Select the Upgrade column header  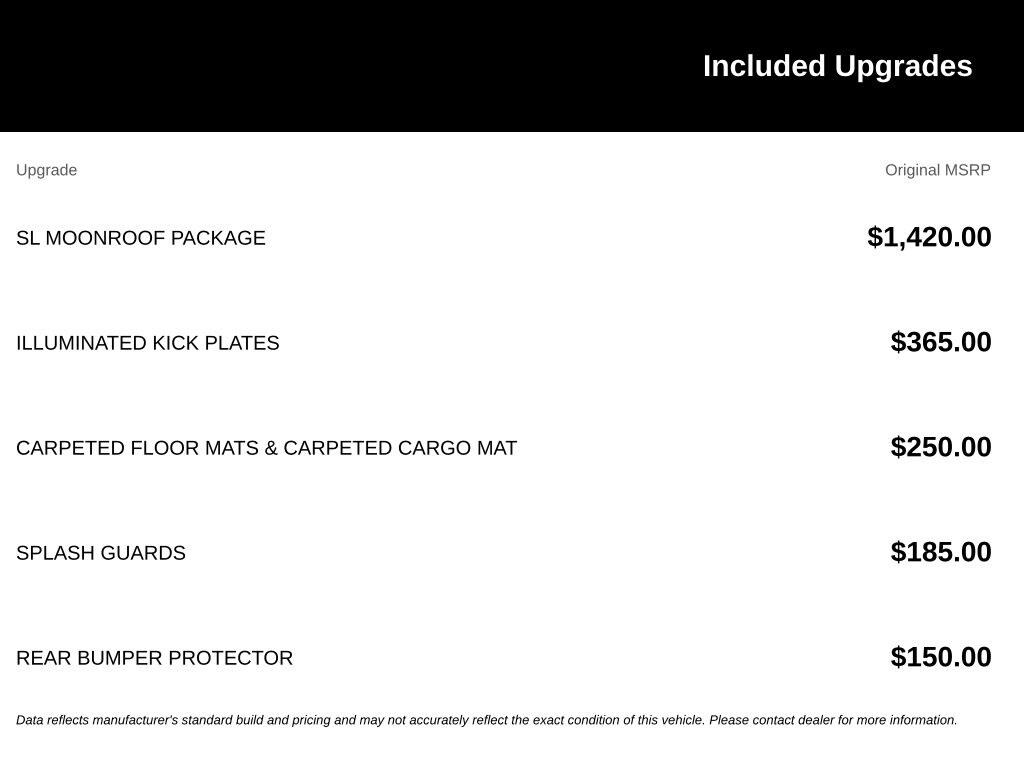click(46, 170)
